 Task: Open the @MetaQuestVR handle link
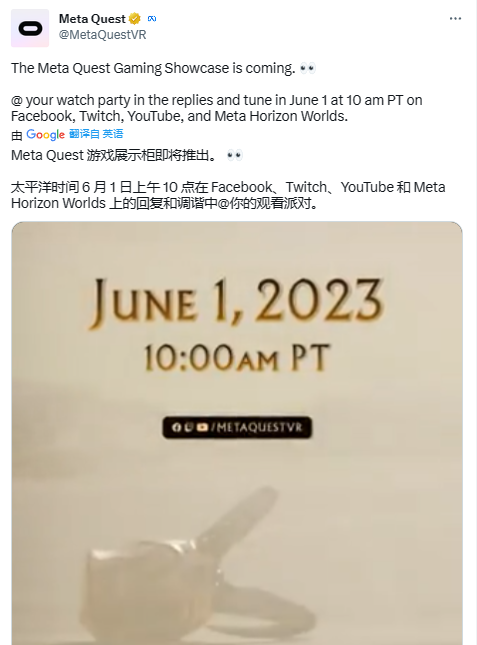coord(102,35)
